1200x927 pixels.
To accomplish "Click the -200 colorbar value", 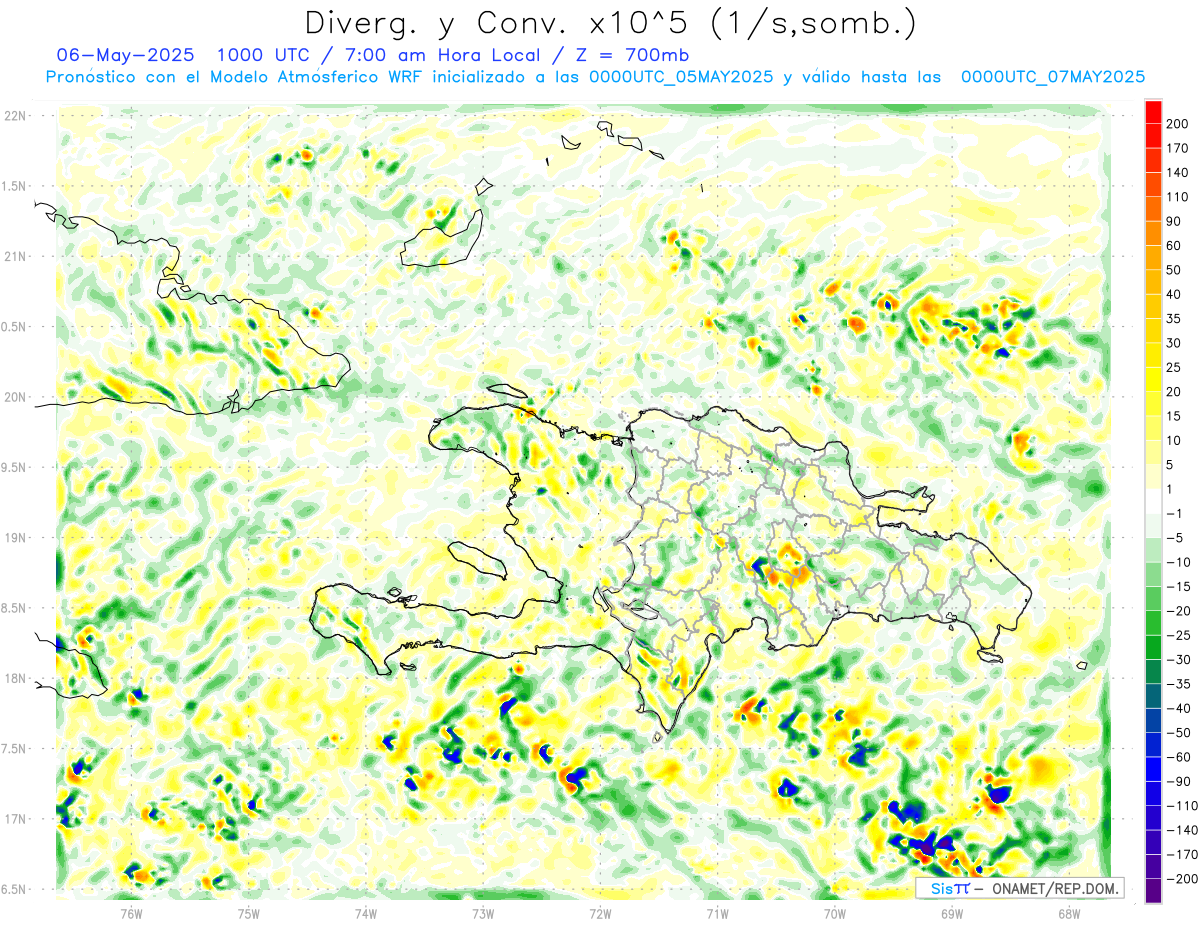I will click(x=1182, y=879).
